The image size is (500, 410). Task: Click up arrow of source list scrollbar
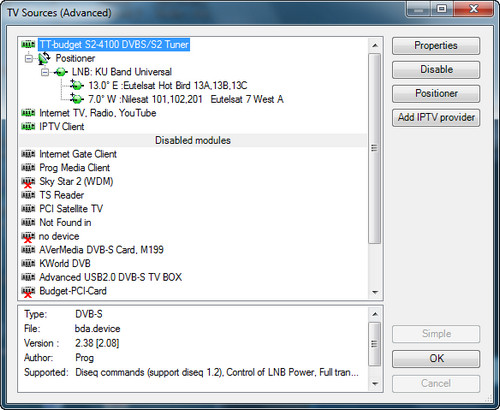point(375,46)
